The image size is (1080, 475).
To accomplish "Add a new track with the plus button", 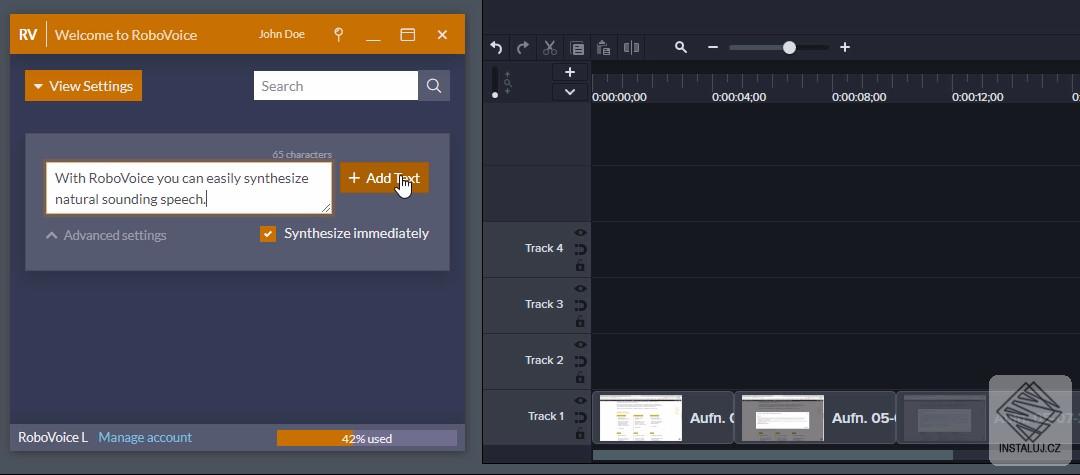I will (x=570, y=72).
